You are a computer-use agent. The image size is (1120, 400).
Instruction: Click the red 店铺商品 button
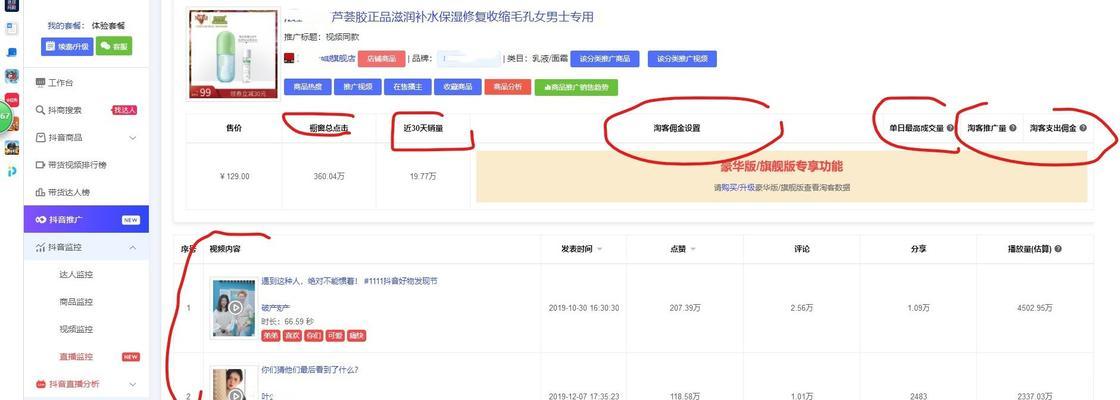381,59
